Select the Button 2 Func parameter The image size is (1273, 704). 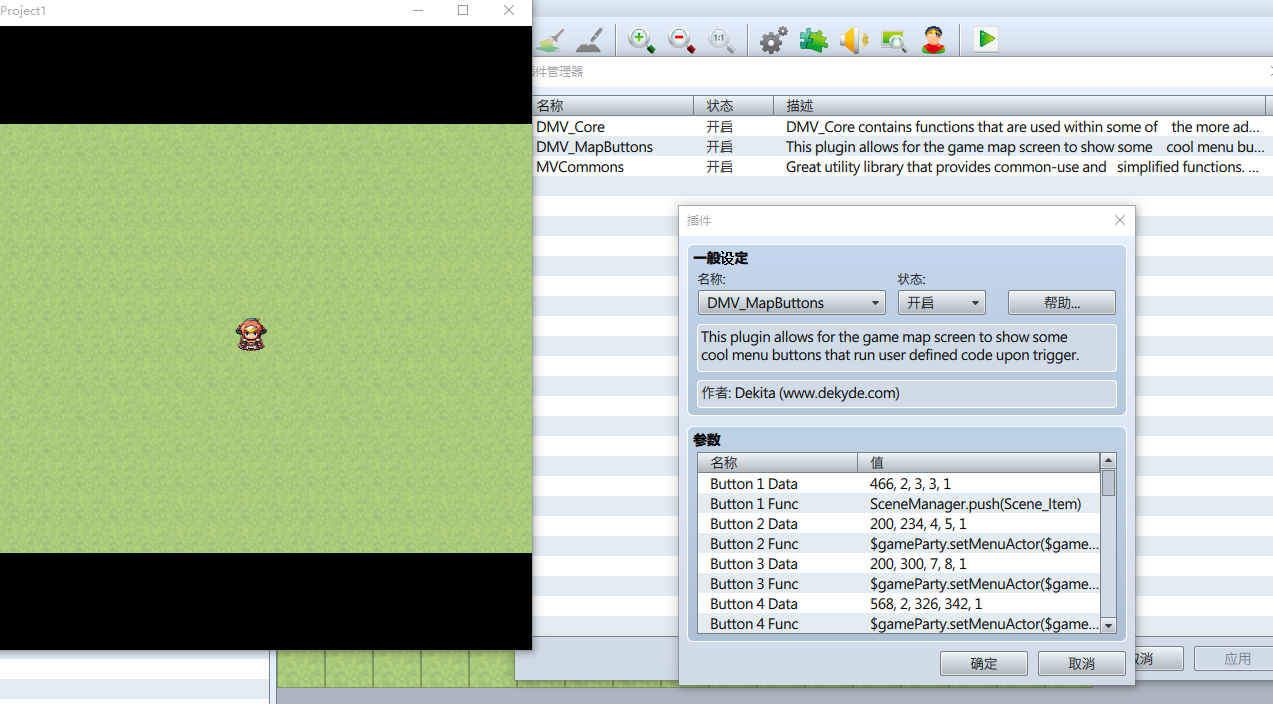pyautogui.click(x=899, y=544)
